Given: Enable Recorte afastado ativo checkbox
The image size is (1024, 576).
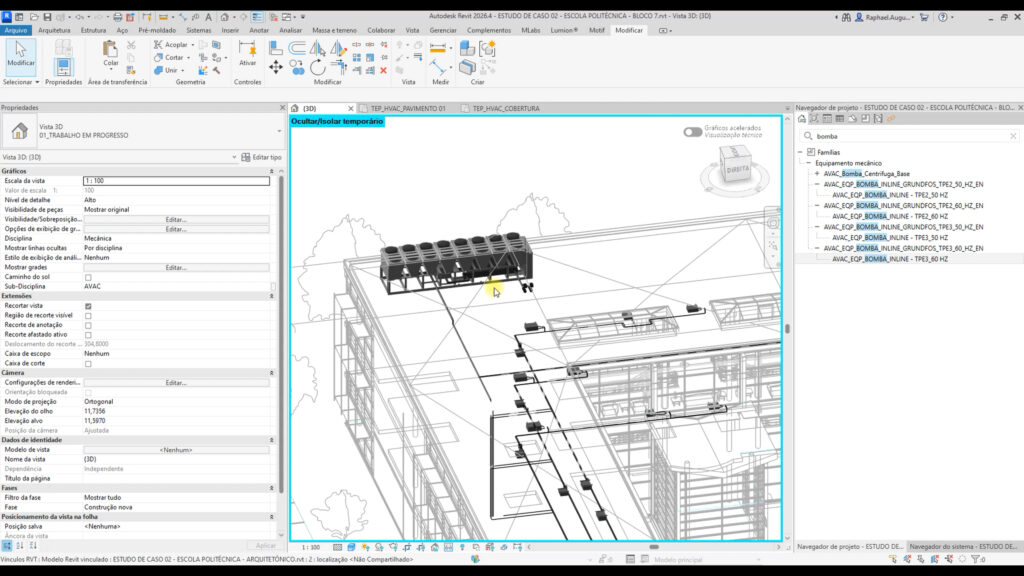Looking at the screenshot, I should pyautogui.click(x=88, y=335).
